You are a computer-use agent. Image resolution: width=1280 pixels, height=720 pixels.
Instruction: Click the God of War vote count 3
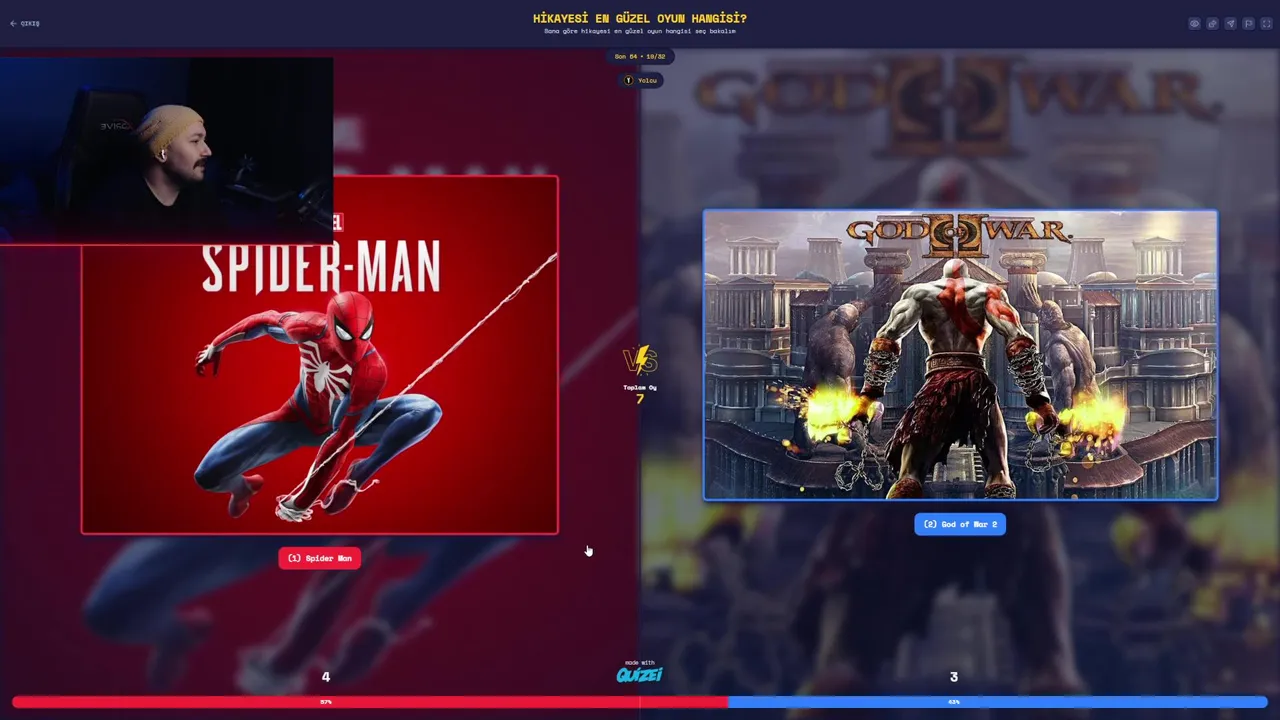(954, 677)
